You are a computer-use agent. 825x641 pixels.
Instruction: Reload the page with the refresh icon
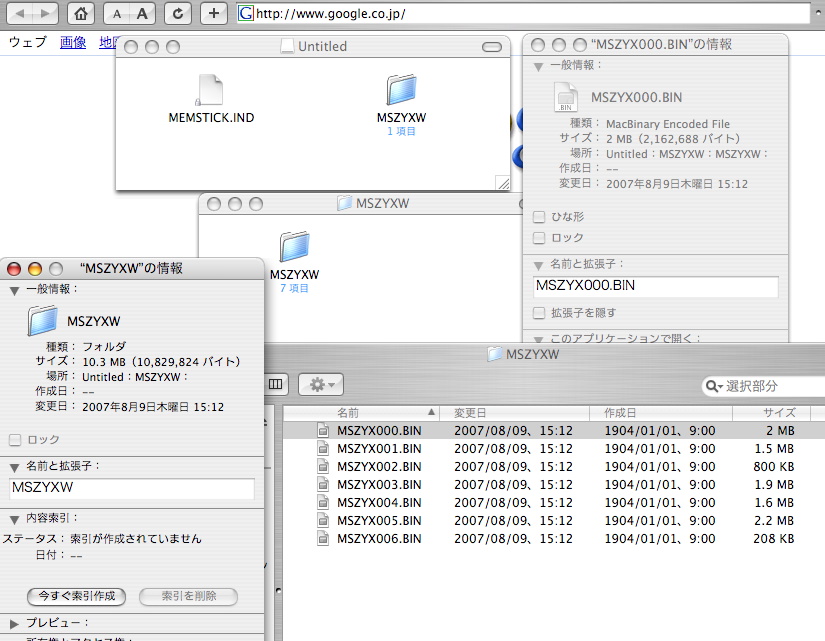click(178, 14)
